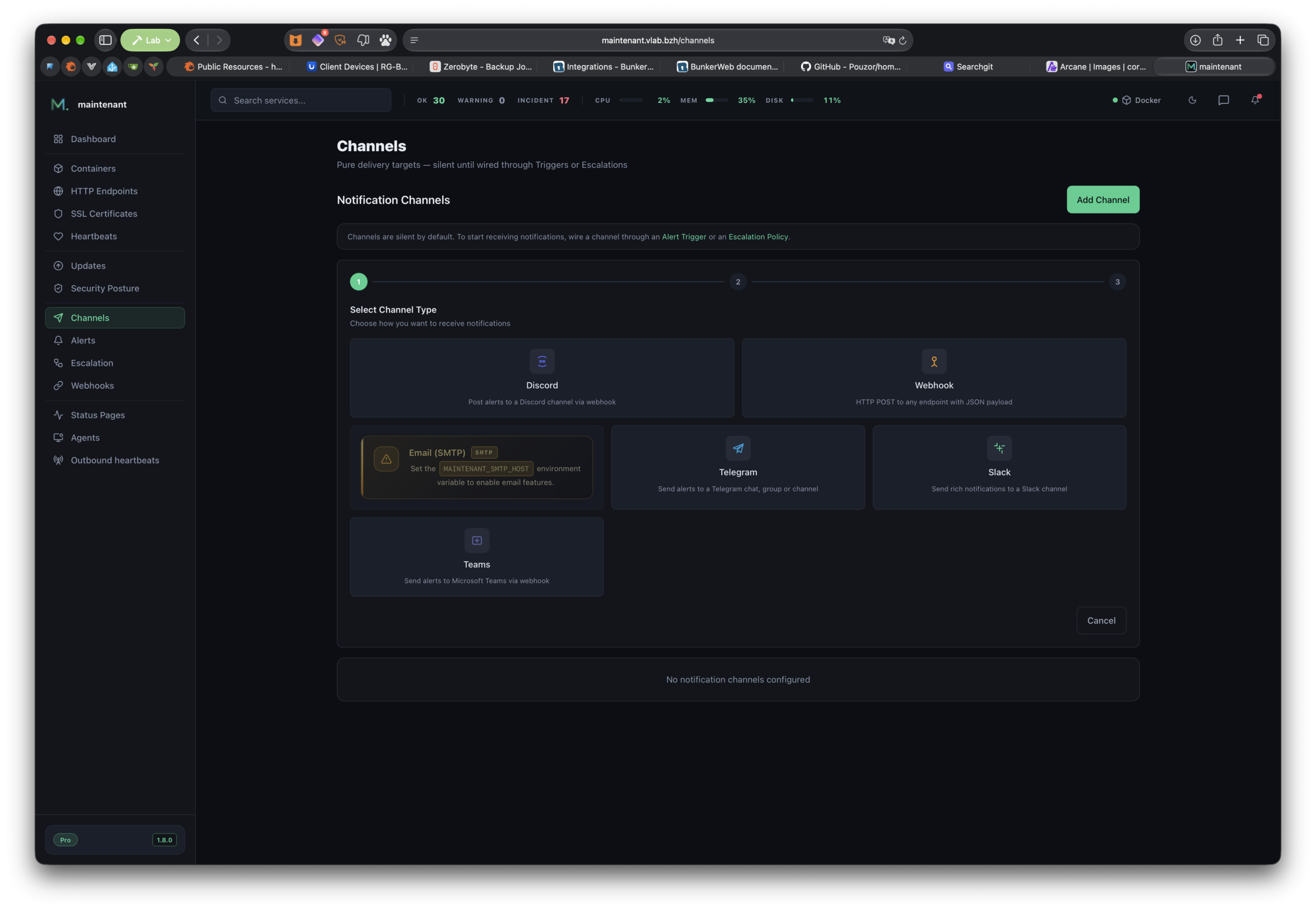
Task: Open SSL Certificates page
Action: [x=115, y=213]
